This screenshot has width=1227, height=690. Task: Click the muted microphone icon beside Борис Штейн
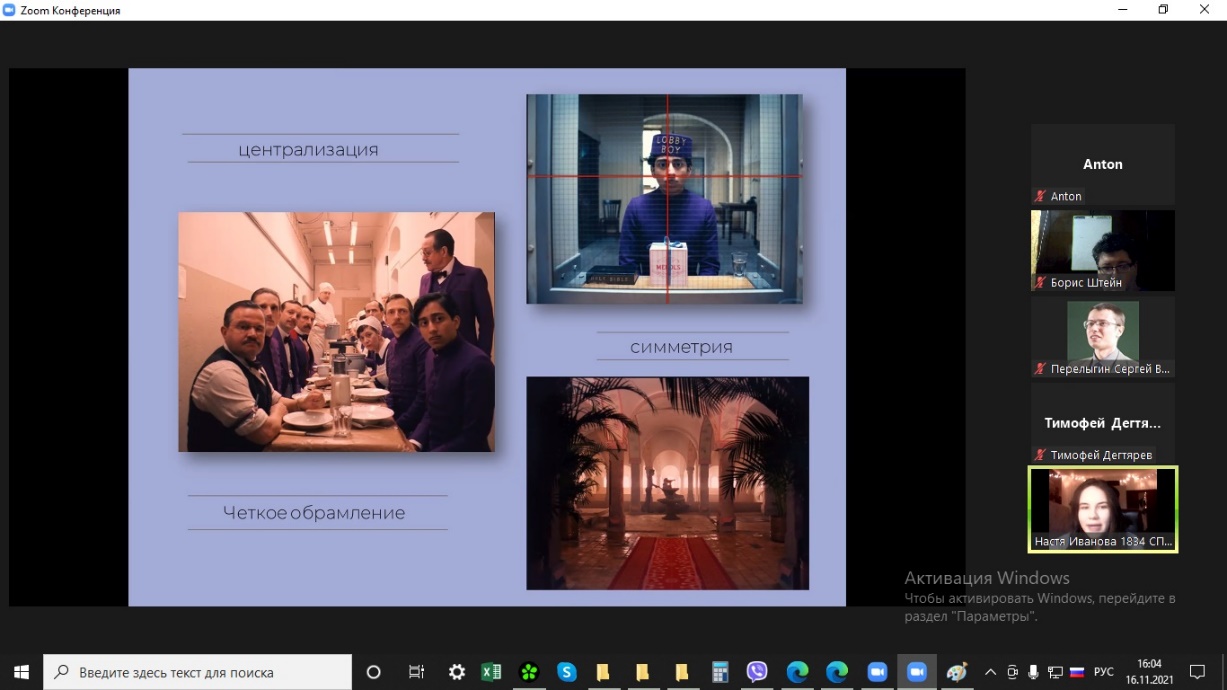click(1041, 283)
